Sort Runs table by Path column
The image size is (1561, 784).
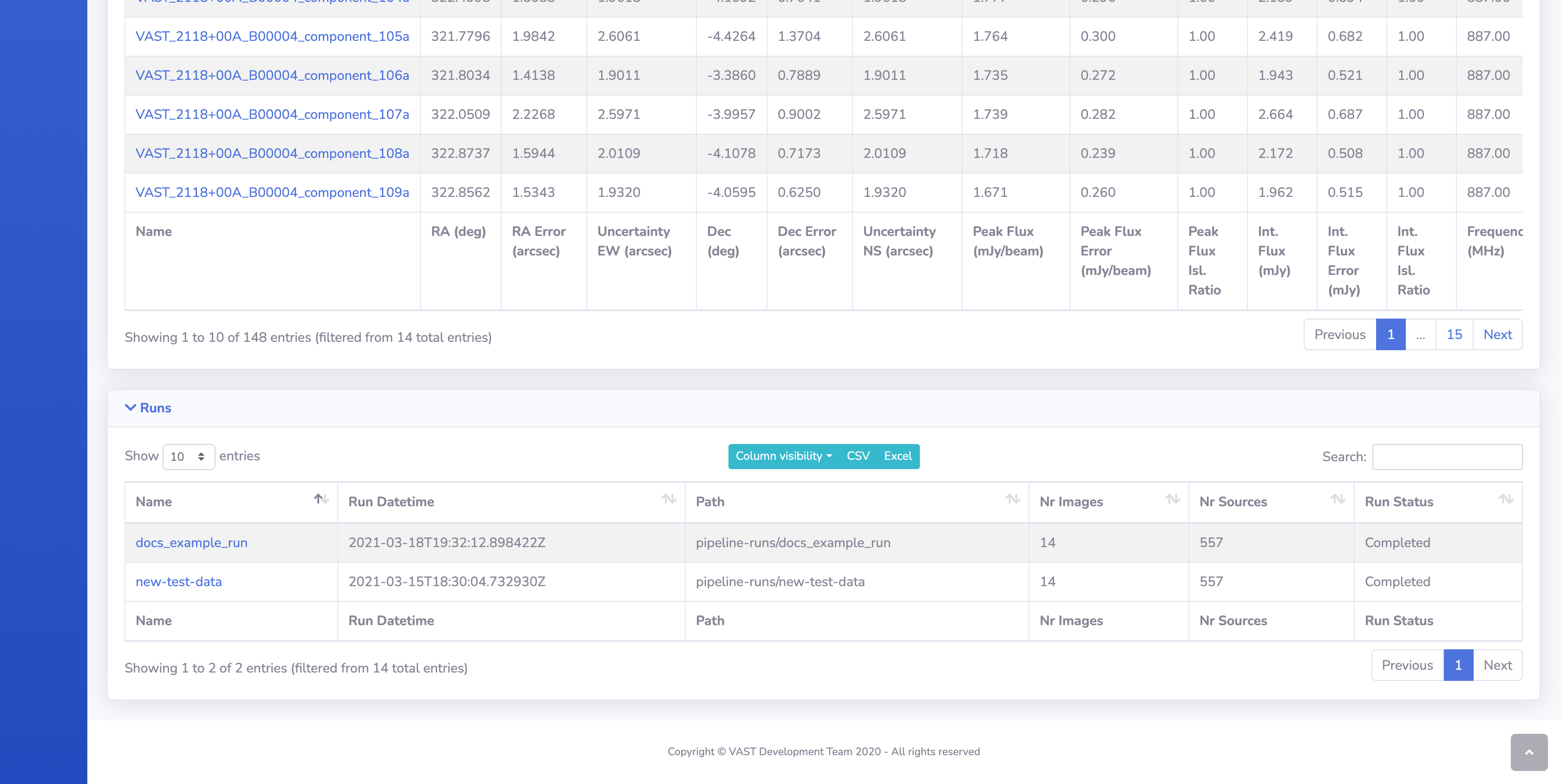856,502
